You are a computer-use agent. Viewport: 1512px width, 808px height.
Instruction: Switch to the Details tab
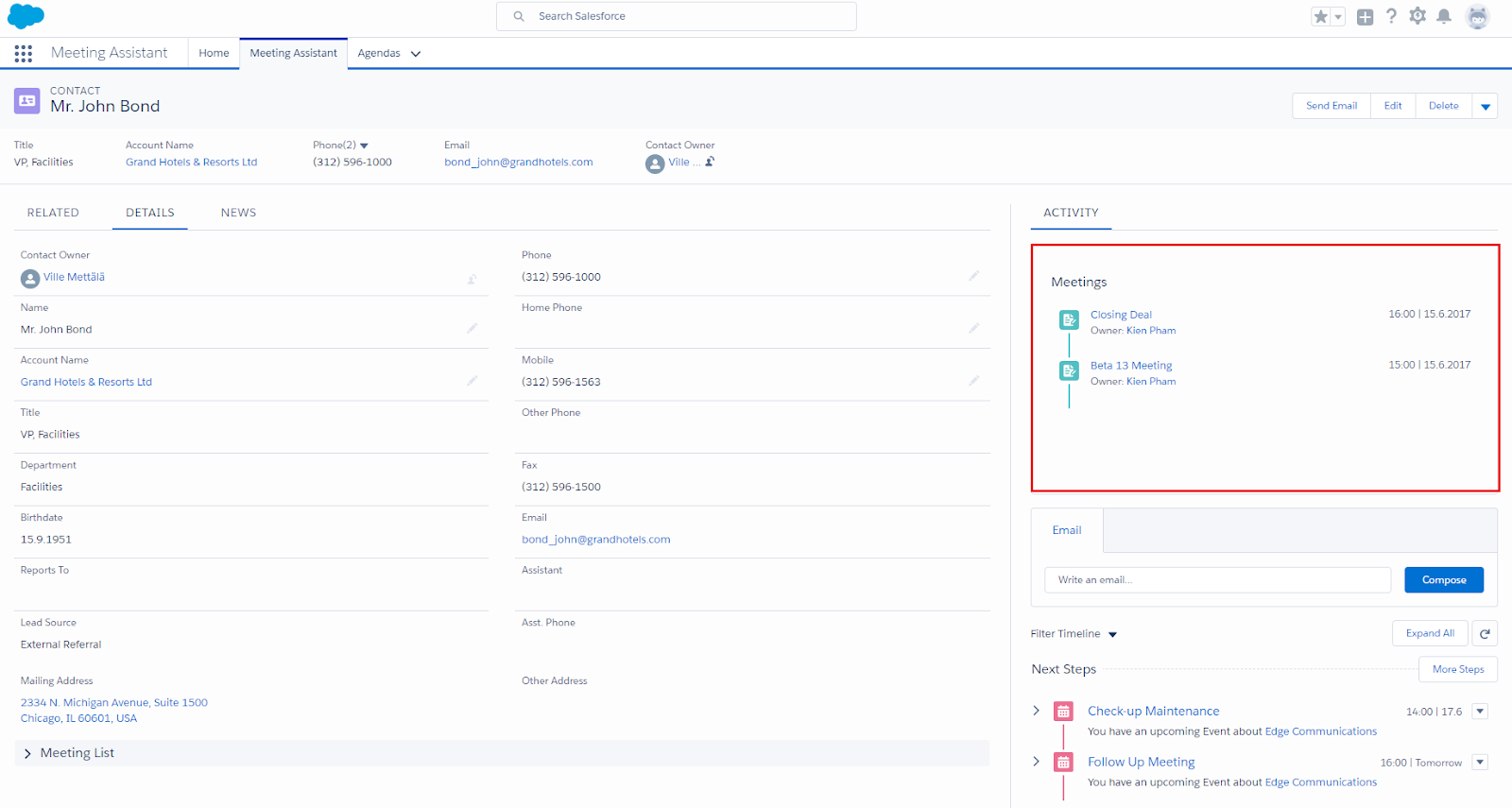click(x=150, y=213)
